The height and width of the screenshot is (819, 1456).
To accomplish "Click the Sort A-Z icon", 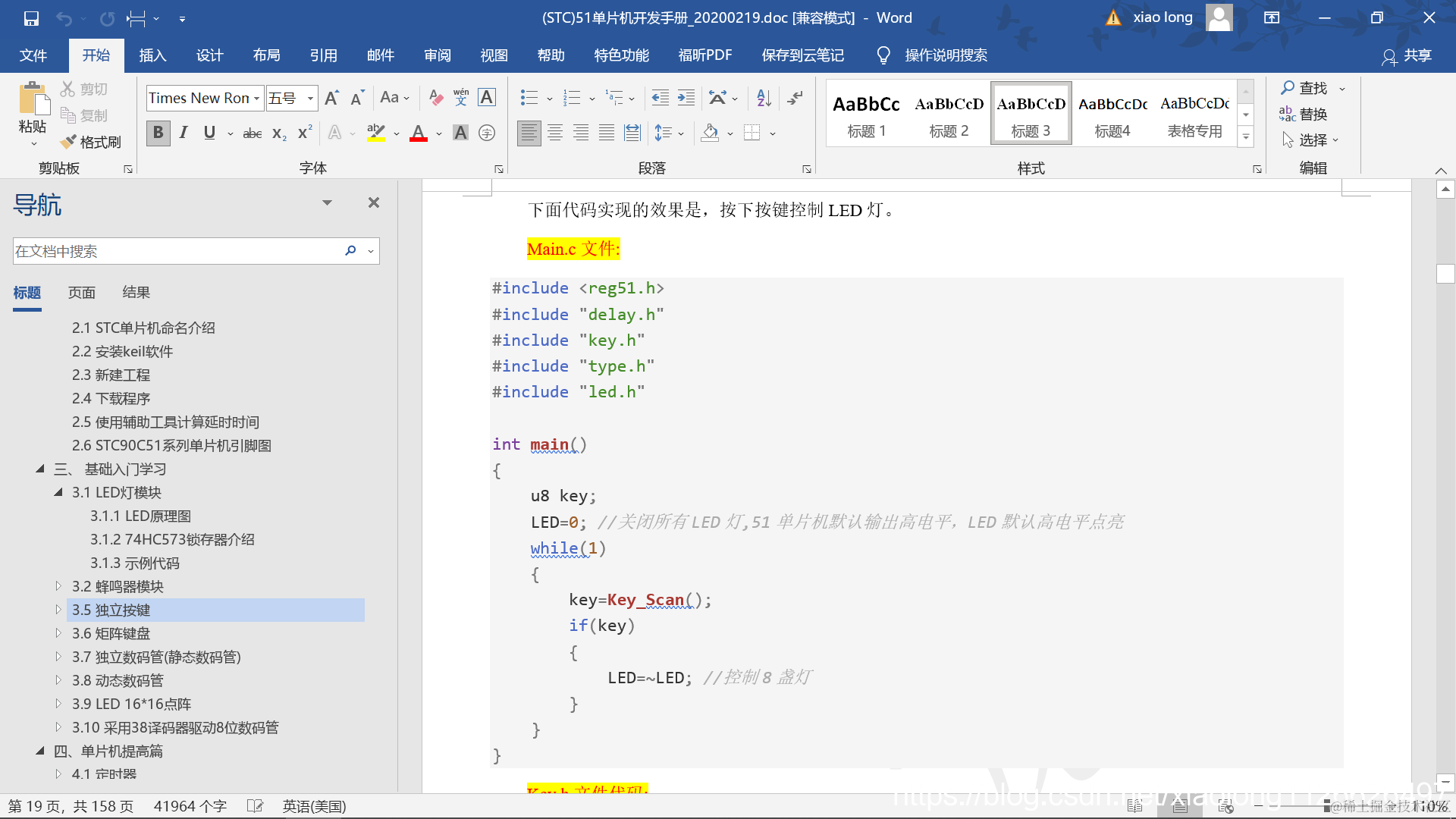I will tap(764, 98).
